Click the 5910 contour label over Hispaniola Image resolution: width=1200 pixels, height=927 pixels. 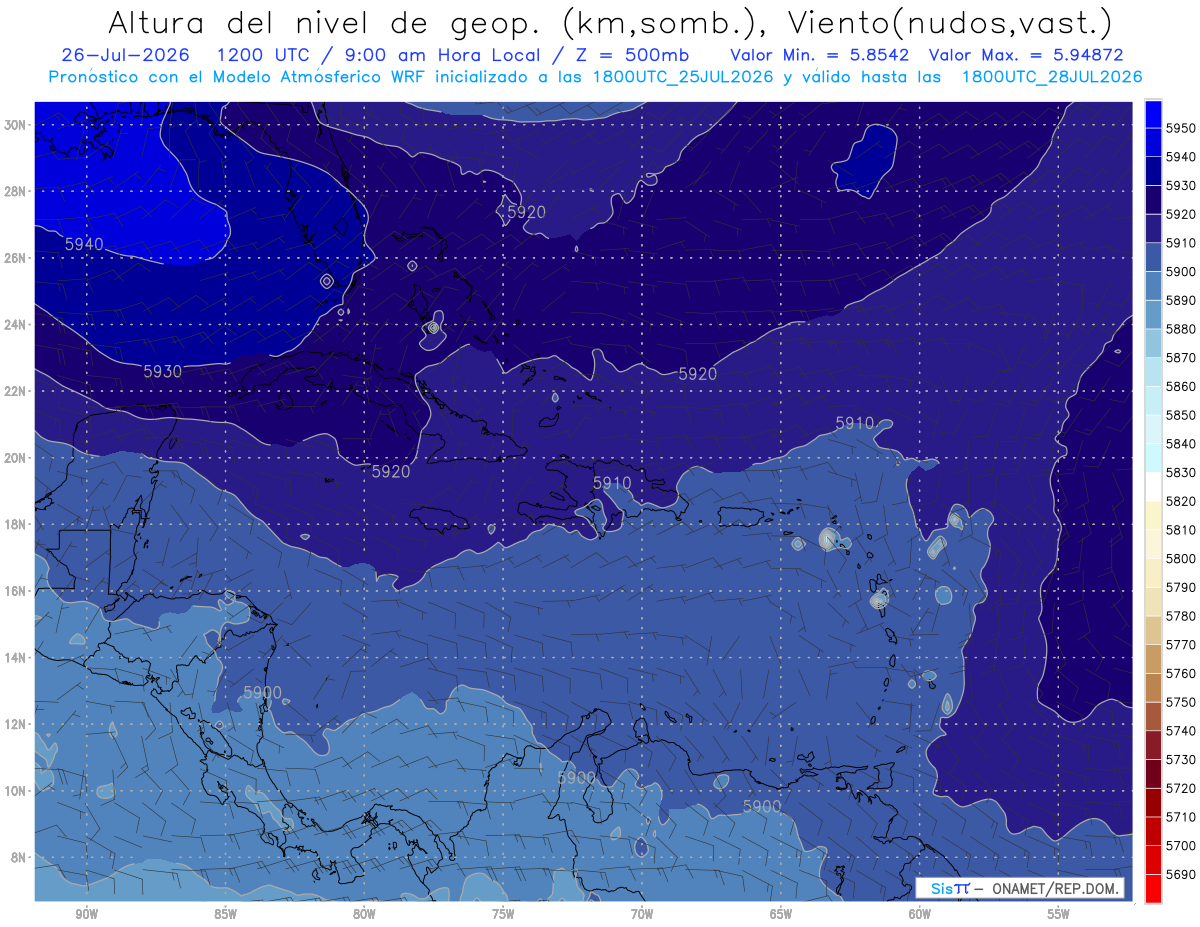click(612, 482)
